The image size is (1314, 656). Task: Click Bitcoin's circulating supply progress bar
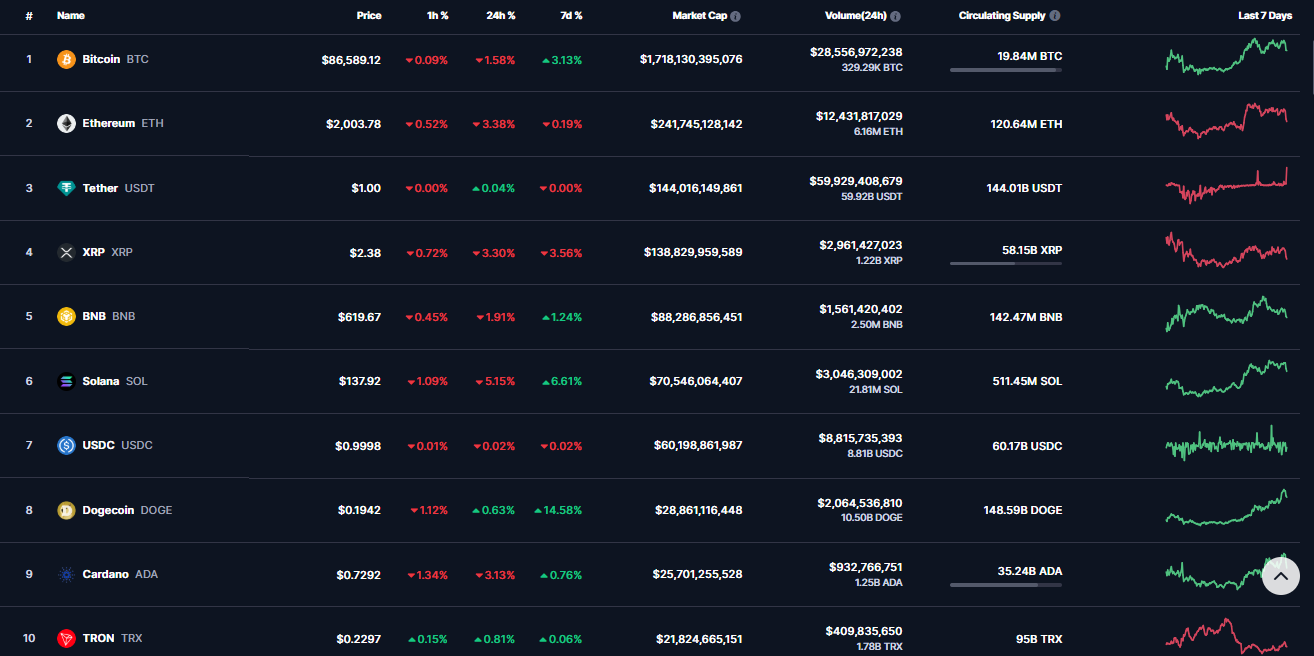tap(1005, 70)
